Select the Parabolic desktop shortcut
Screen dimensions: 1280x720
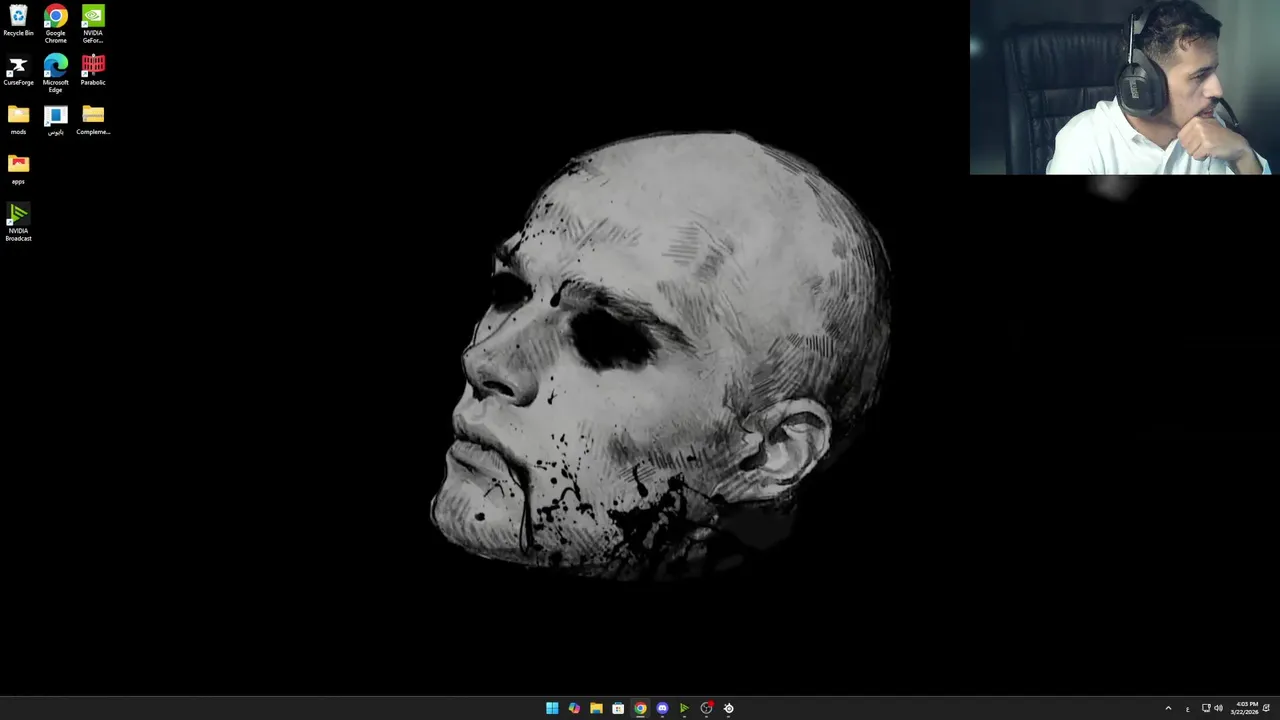point(93,70)
